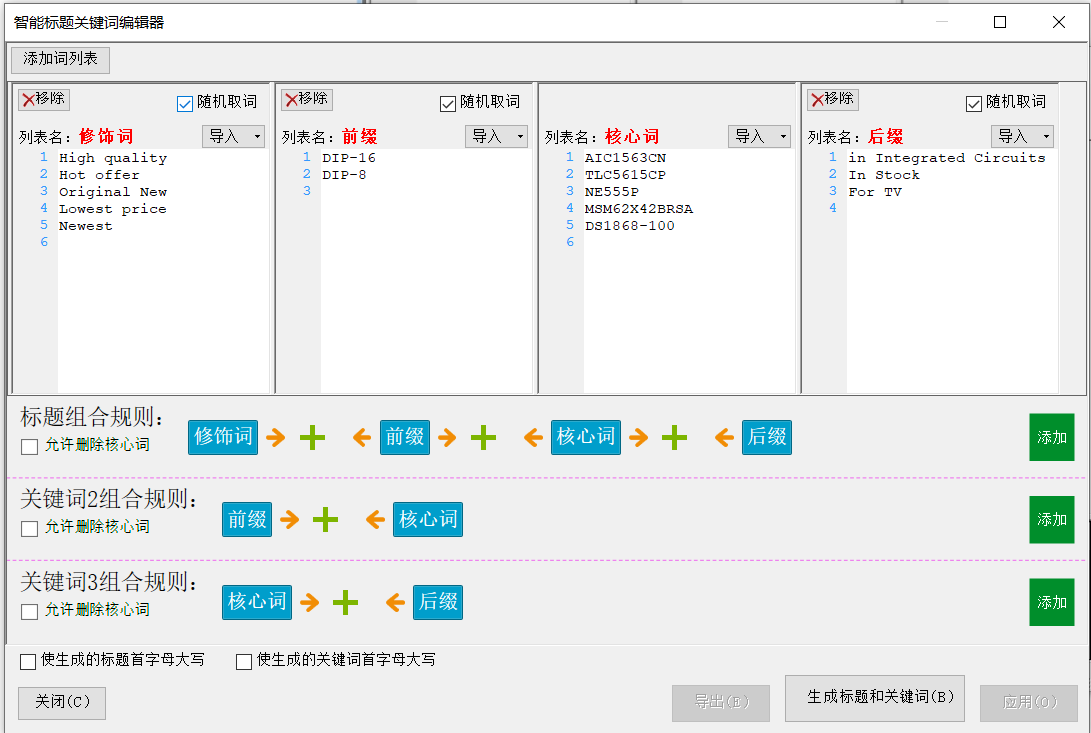Click 添加 button for title rule

pyautogui.click(x=1051, y=437)
